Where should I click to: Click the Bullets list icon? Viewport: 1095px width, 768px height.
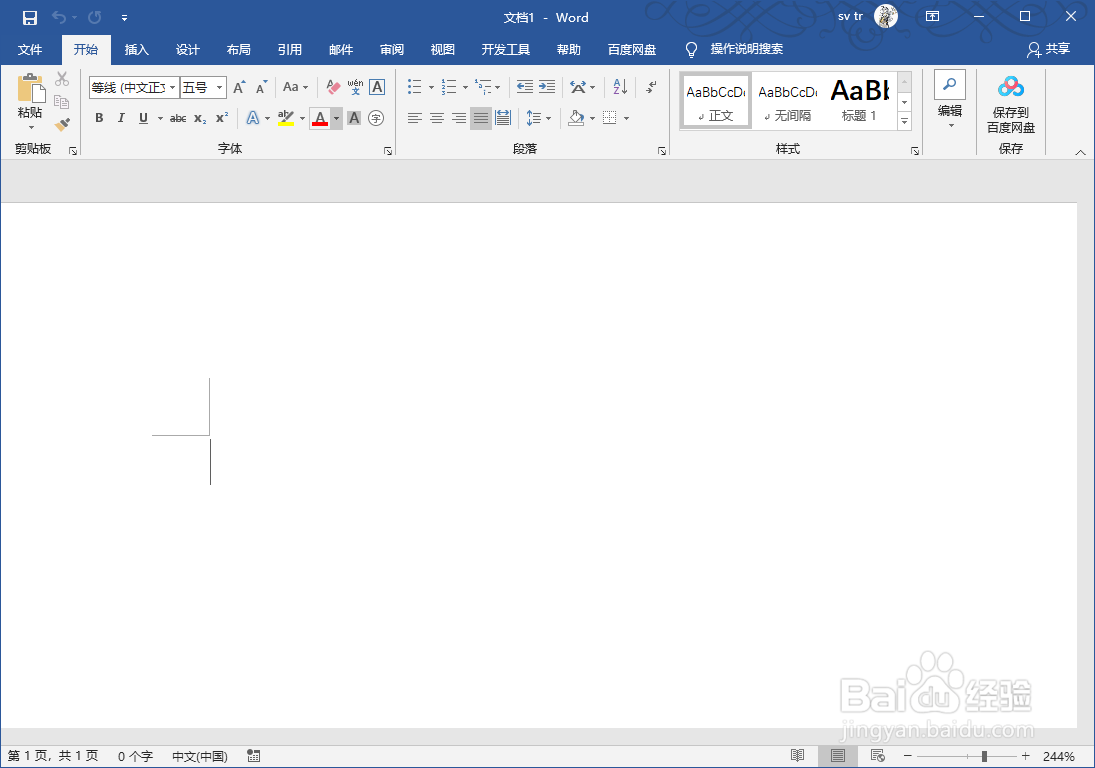[x=415, y=87]
